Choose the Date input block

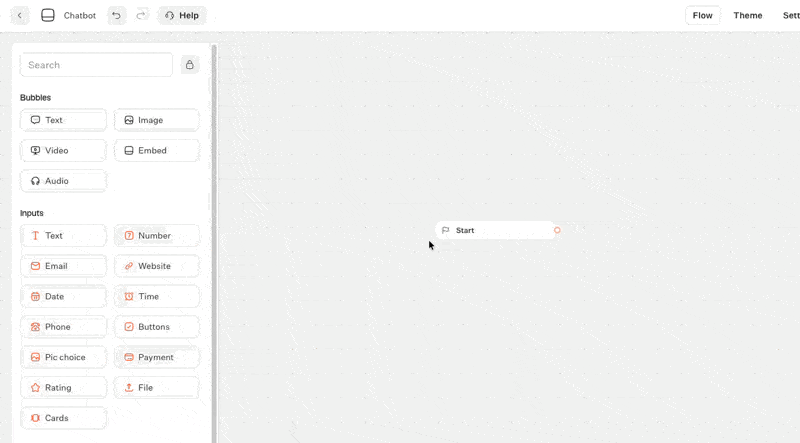pos(63,297)
